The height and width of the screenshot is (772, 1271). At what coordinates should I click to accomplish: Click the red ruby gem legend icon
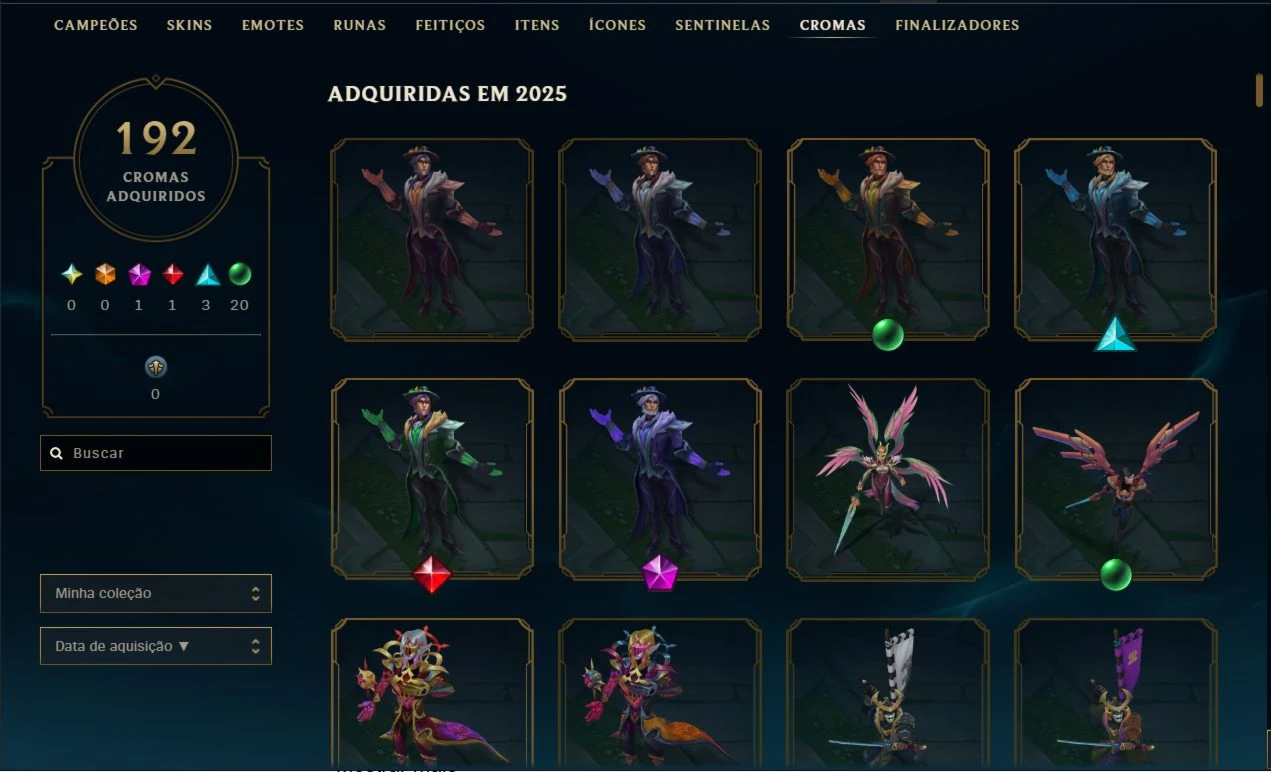pyautogui.click(x=173, y=275)
